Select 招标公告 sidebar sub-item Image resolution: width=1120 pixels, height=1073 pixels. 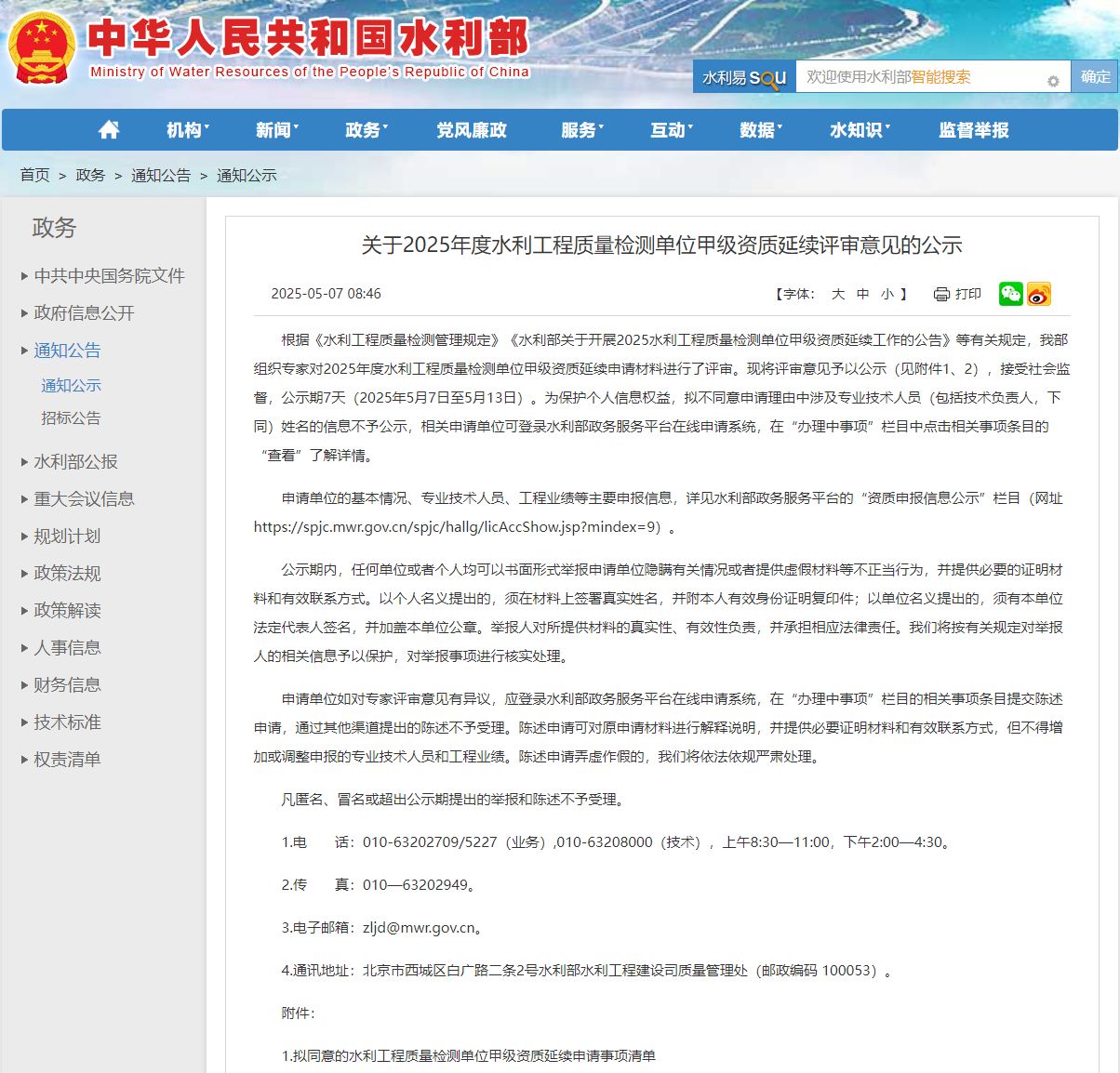[x=71, y=418]
